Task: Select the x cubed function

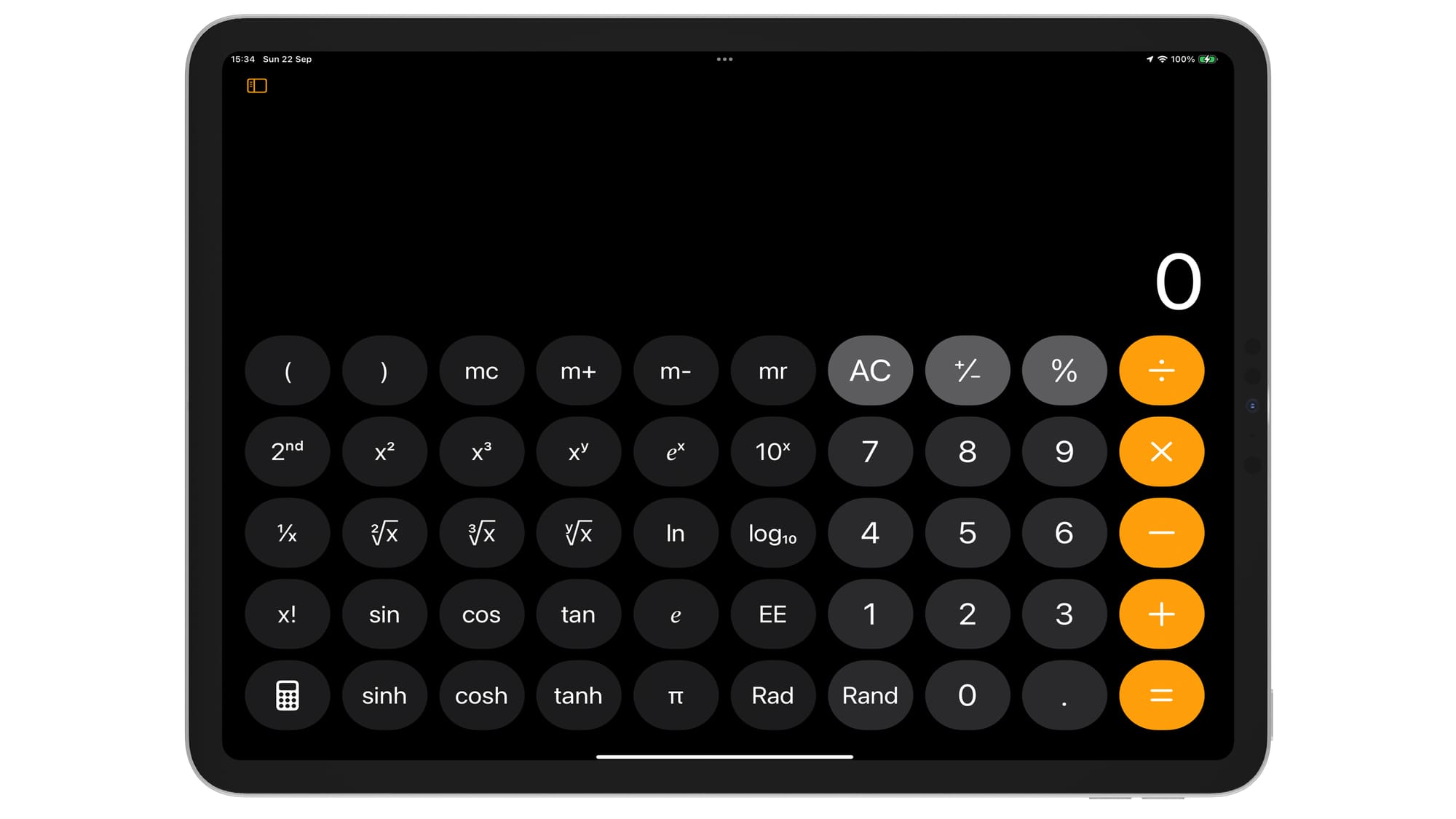Action: (x=481, y=452)
